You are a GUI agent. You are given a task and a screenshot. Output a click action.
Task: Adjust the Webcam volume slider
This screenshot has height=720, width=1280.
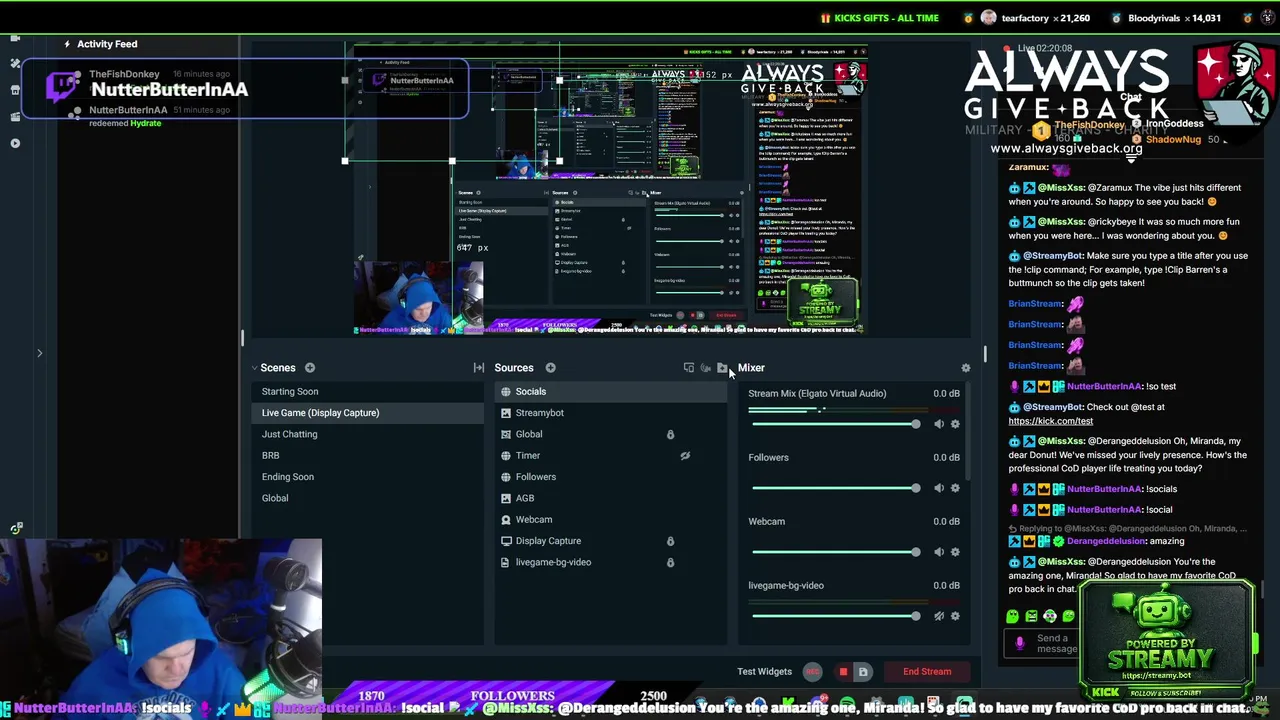[x=835, y=552]
